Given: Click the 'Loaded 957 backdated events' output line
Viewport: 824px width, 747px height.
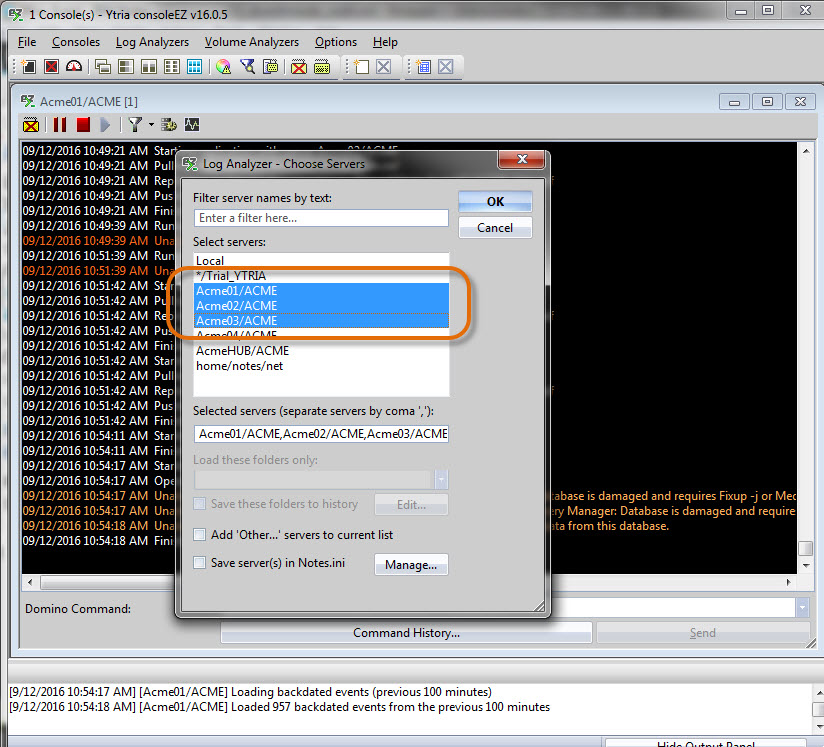Looking at the screenshot, I should pos(280,707).
